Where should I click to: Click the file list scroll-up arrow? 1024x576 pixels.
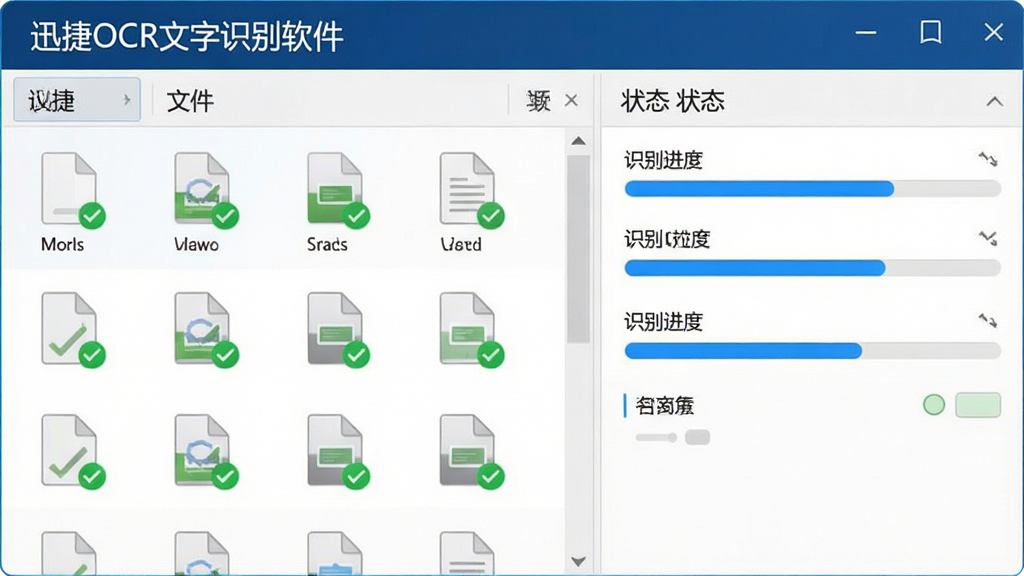(578, 141)
